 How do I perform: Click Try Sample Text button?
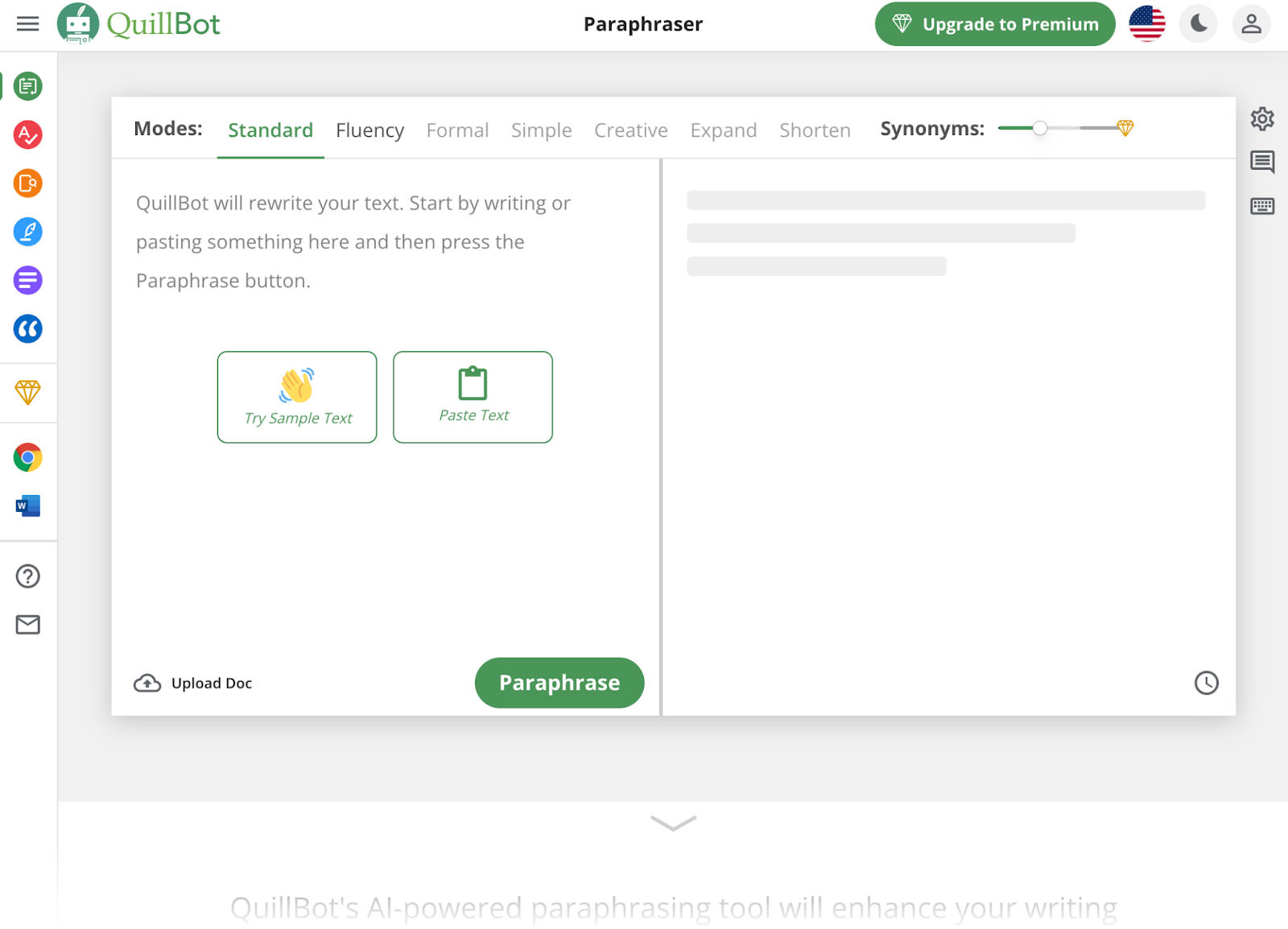click(297, 397)
